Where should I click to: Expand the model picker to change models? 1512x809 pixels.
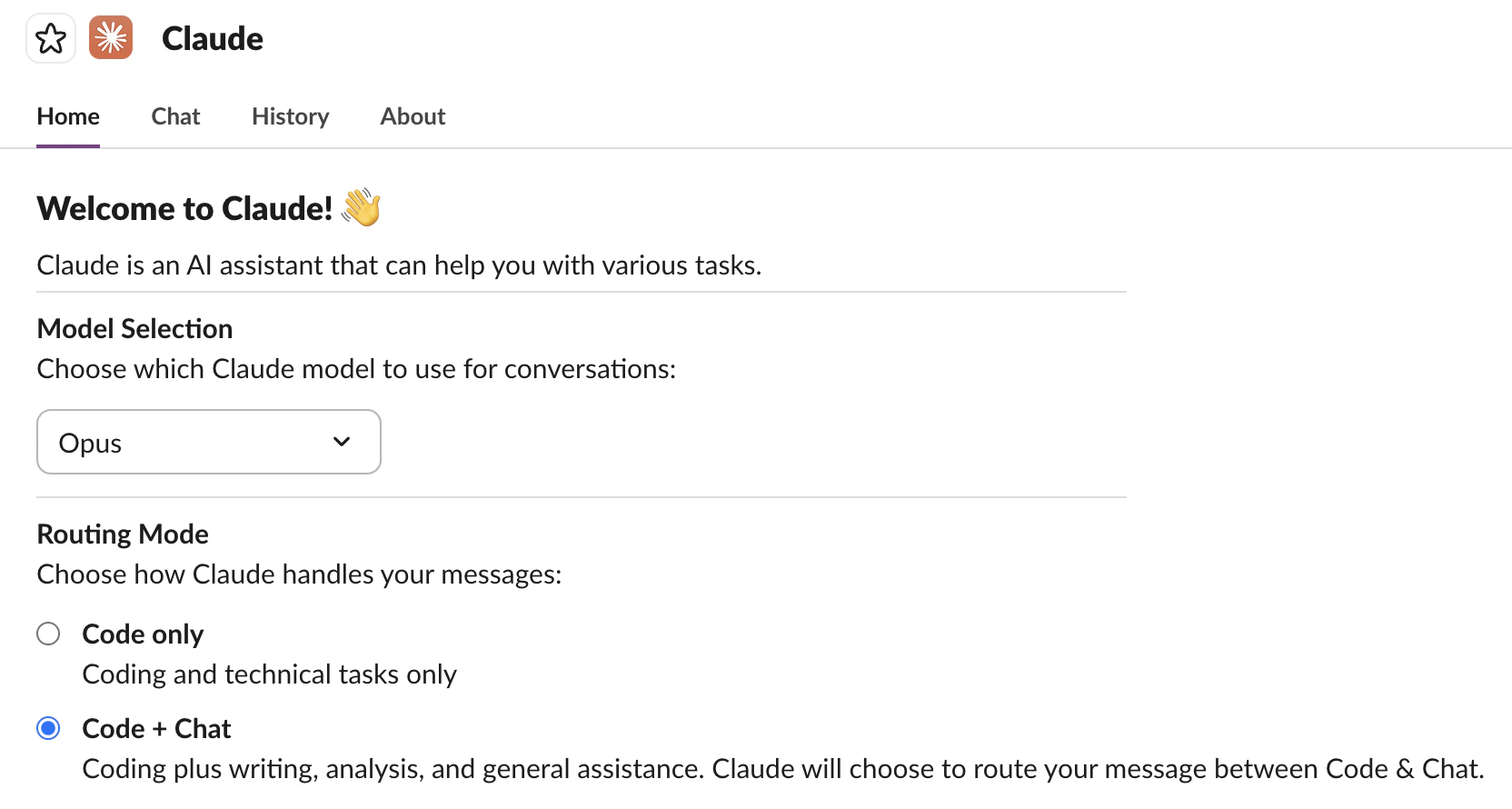pyautogui.click(x=208, y=442)
